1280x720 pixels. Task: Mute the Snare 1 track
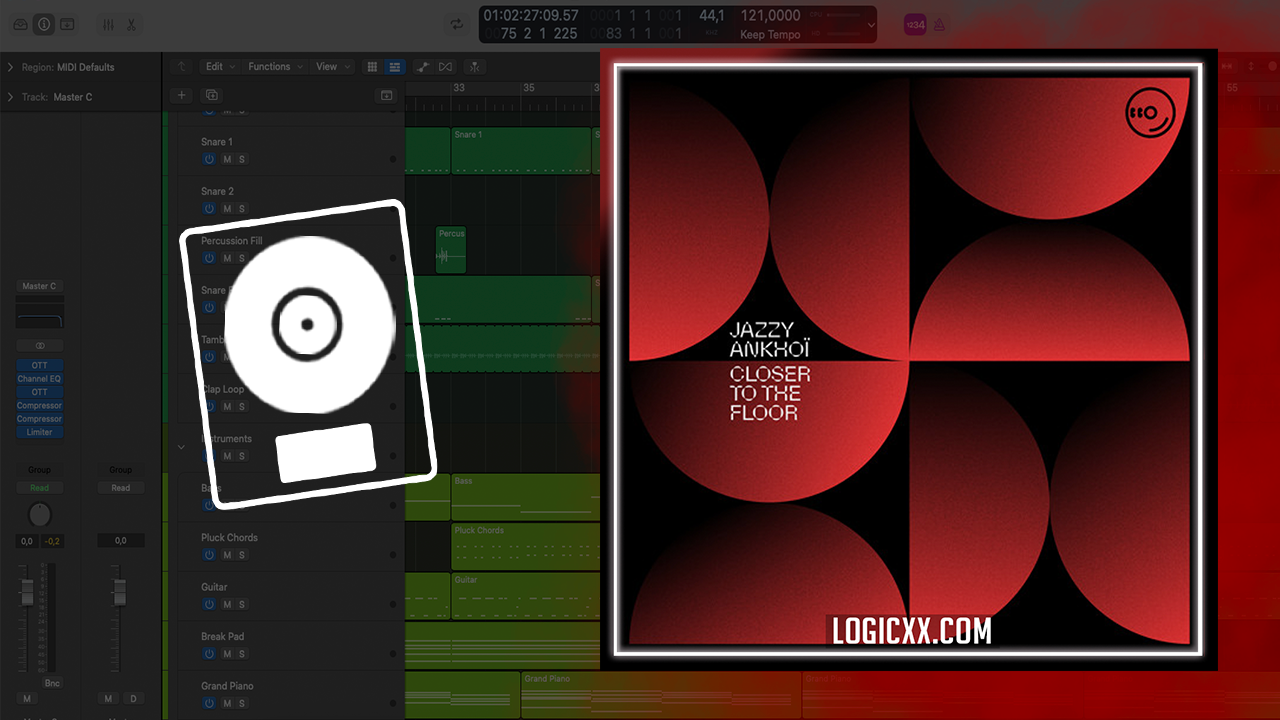(227, 159)
